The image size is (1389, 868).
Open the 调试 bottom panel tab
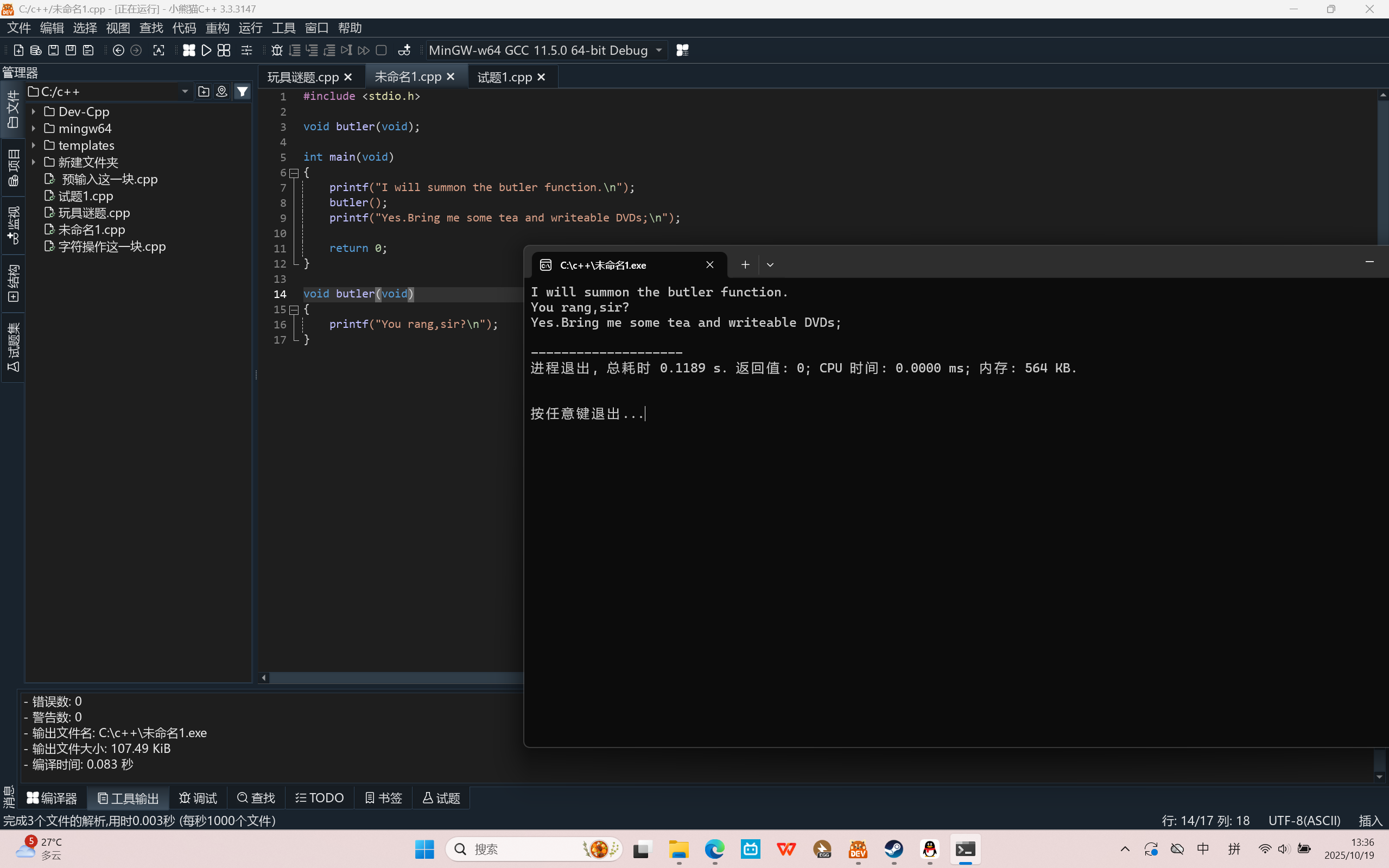coord(199,798)
